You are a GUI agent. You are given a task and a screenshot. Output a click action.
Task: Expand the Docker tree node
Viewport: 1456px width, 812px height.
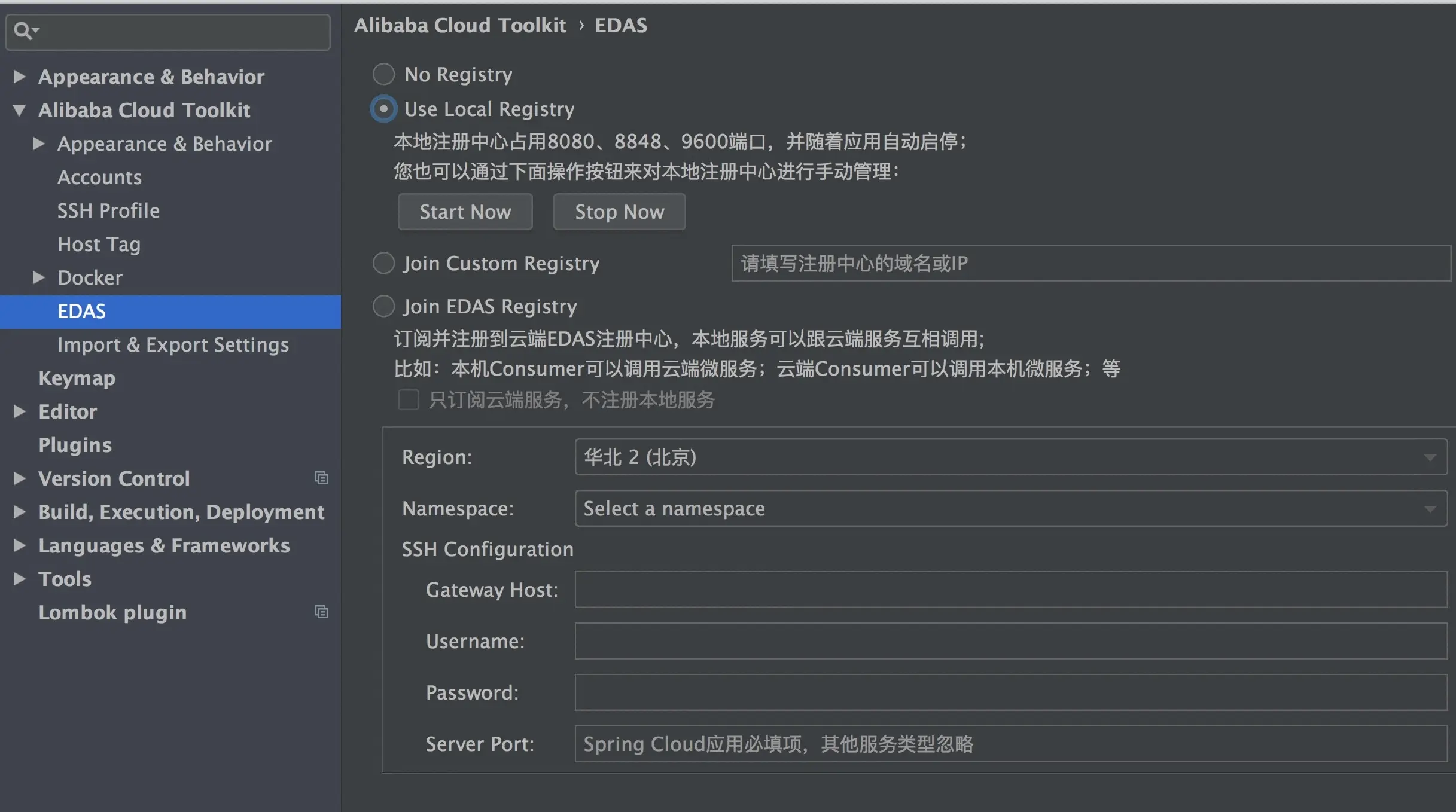click(39, 277)
